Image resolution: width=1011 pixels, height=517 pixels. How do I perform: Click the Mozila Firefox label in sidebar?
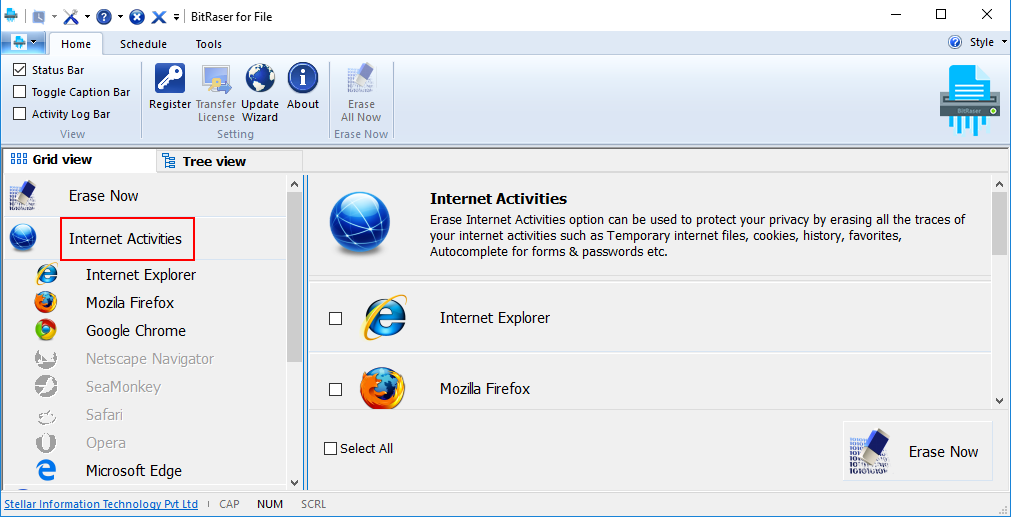click(130, 302)
